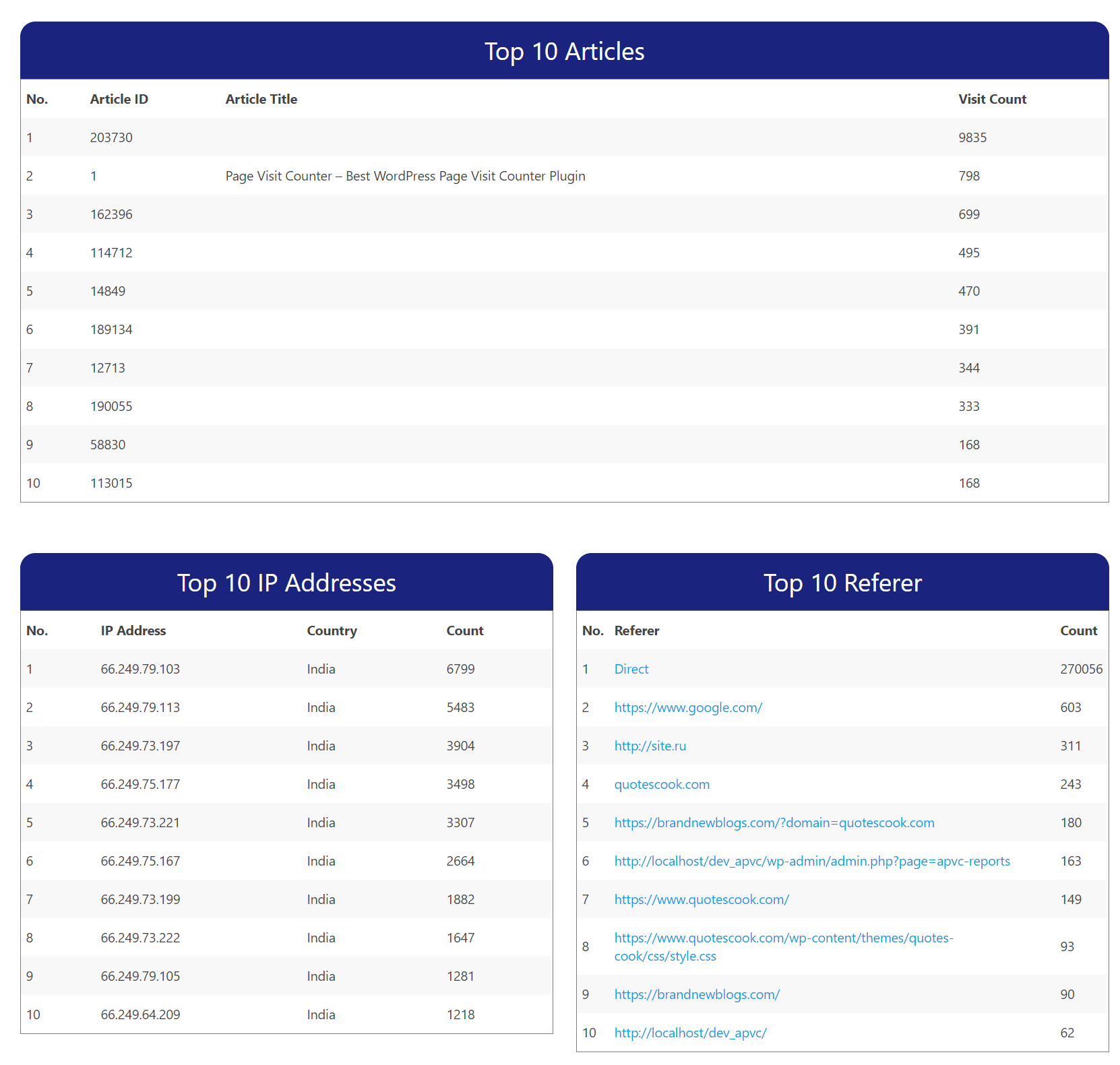Open the Direct referer link

631,669
